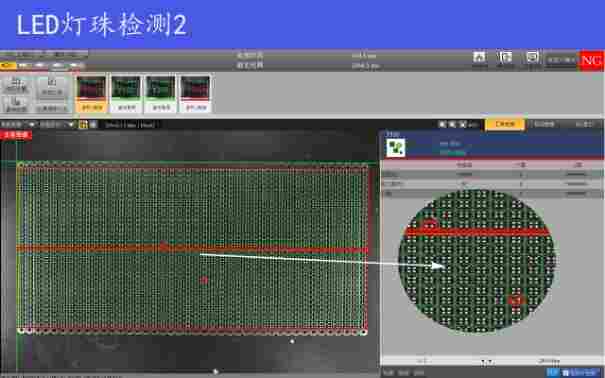This screenshot has height=378, width=605.
Task: Click the lower-left tool button in the ribbon
Action: (16, 104)
